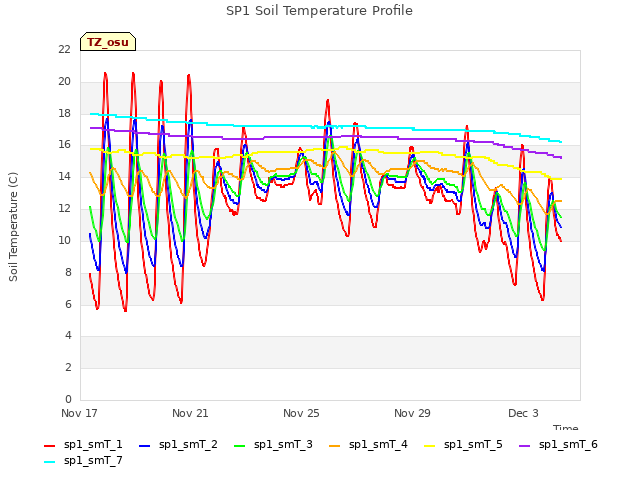Click the 16 y-axis tick label

[64, 144]
